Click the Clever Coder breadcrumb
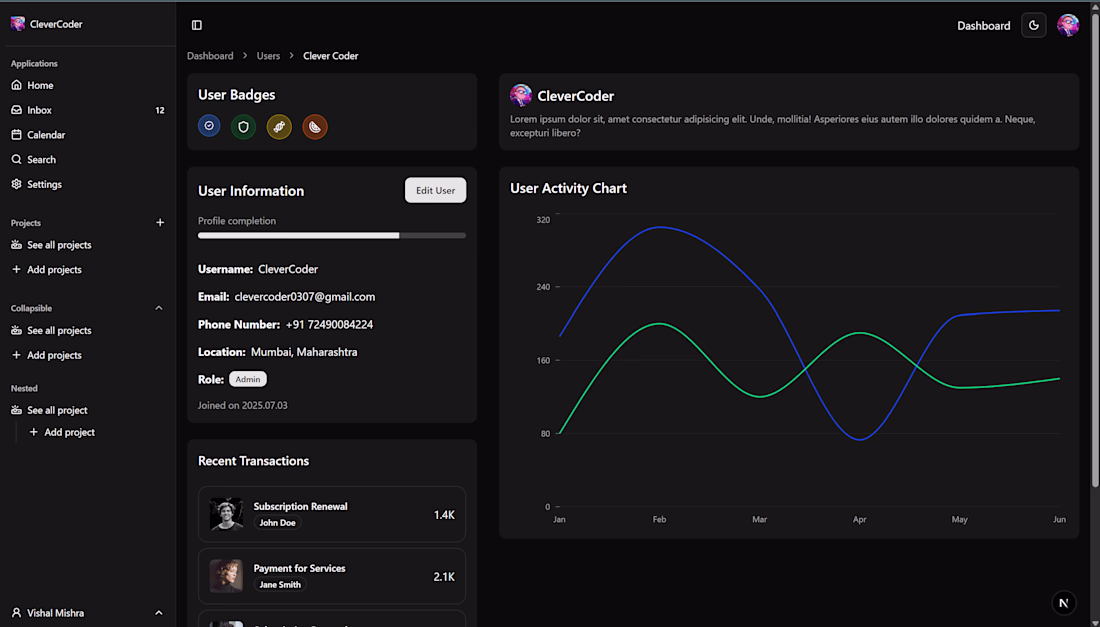The width and height of the screenshot is (1100, 627). pos(330,55)
